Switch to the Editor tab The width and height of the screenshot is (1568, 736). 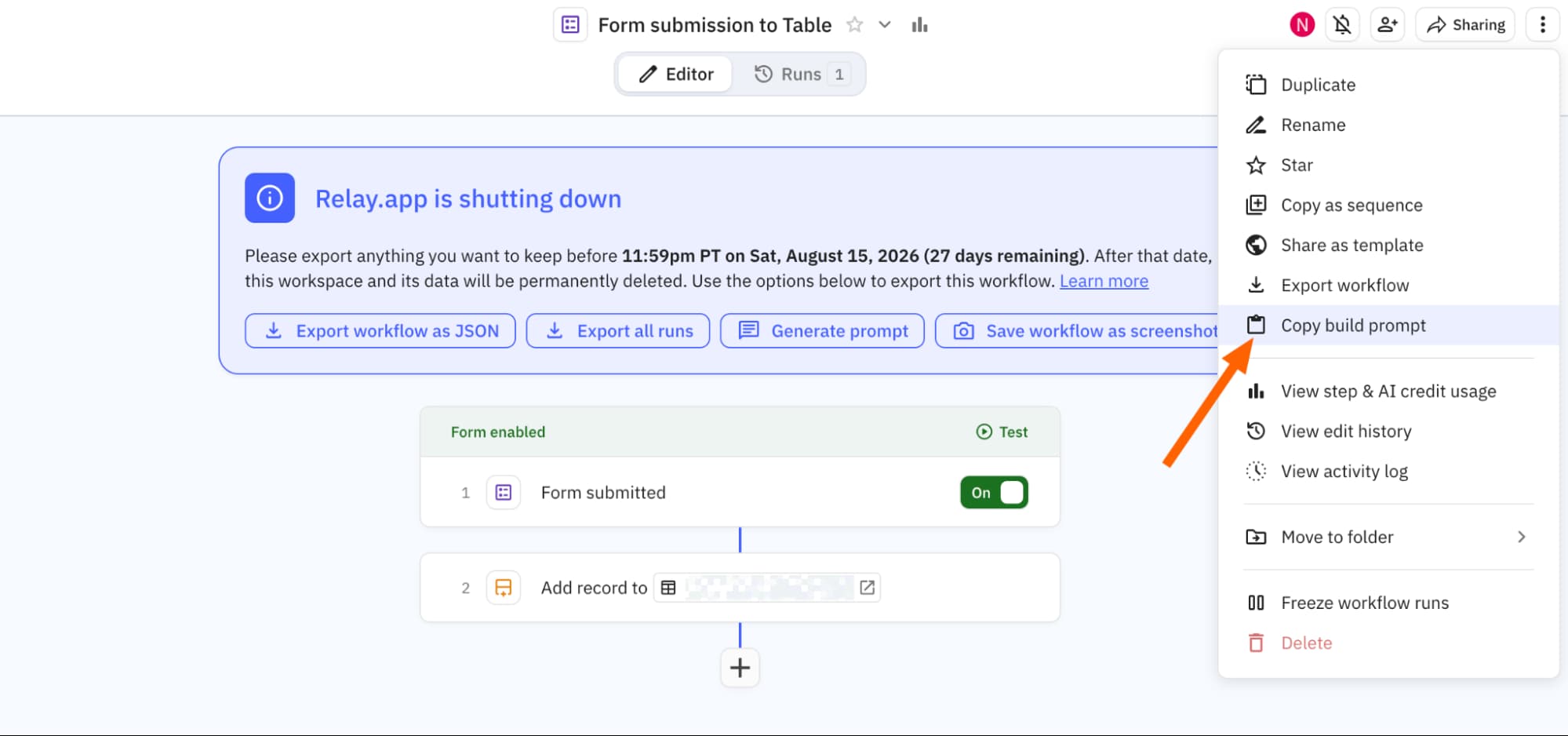[675, 74]
